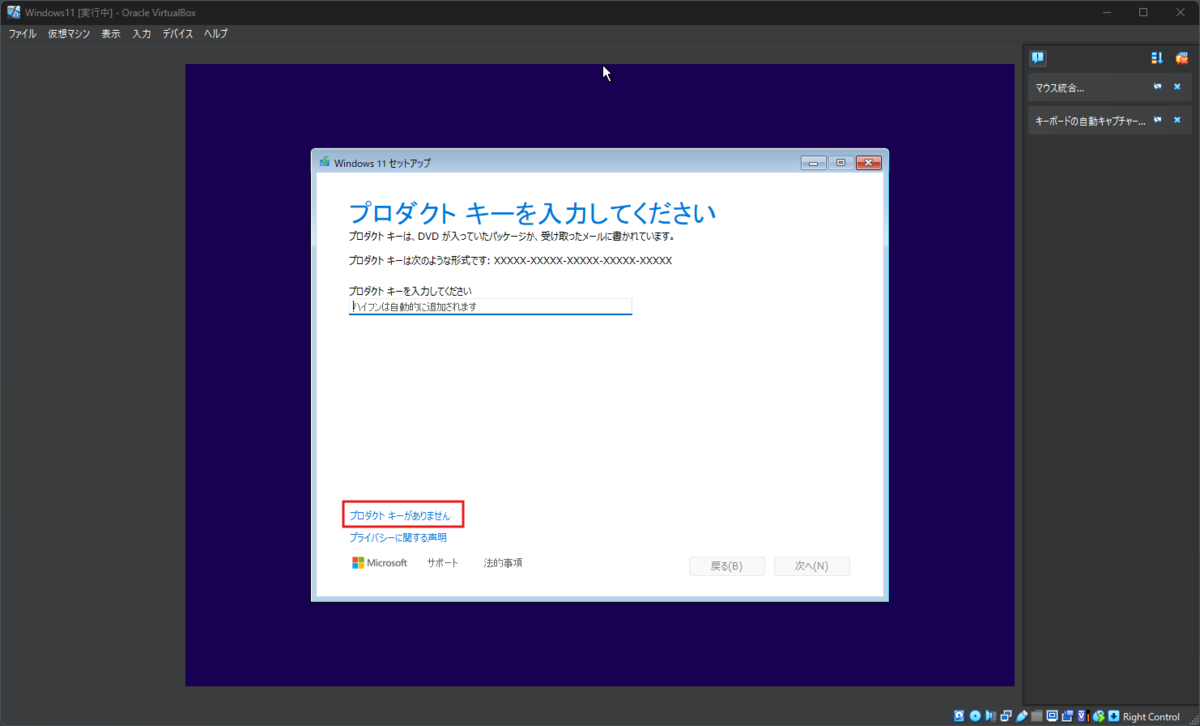This screenshot has height=726, width=1200.
Task: Expand the マウス統合 notification text
Action: click(x=1060, y=88)
